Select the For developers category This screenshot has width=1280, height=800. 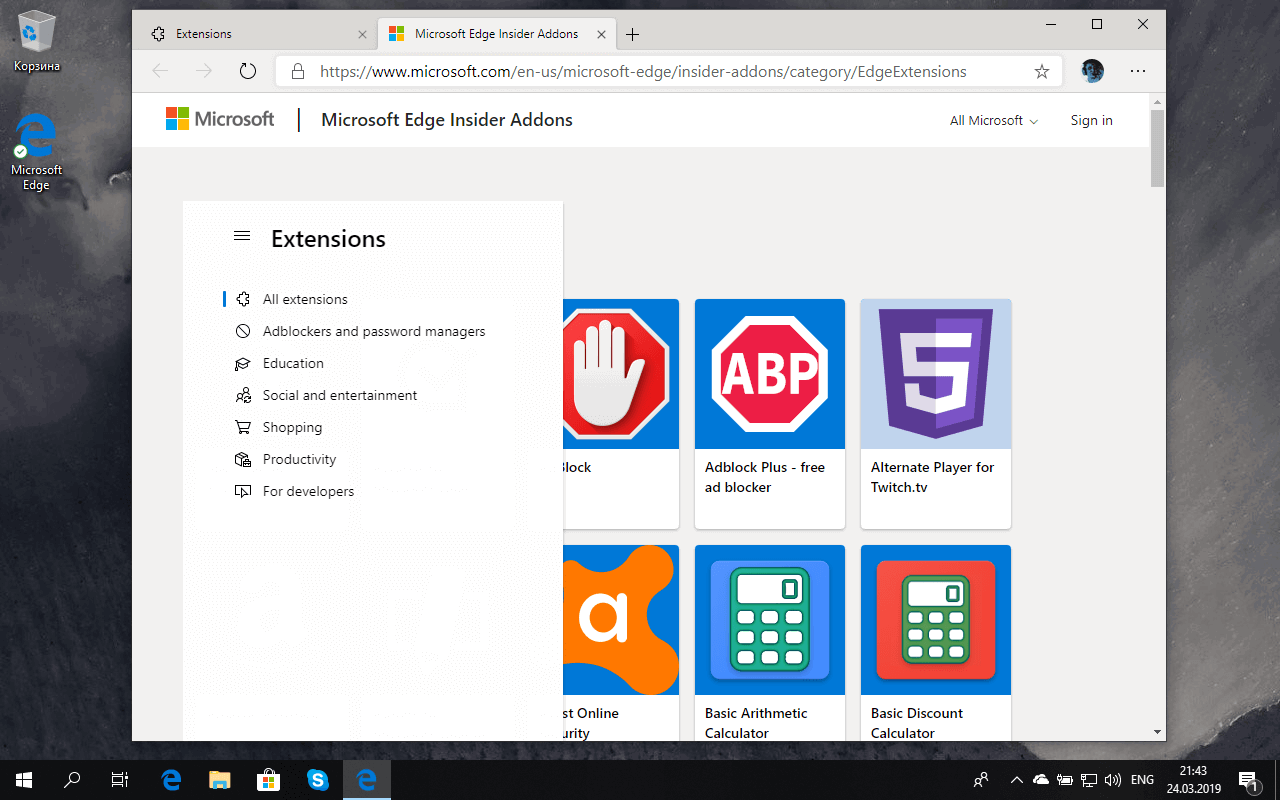[x=308, y=491]
